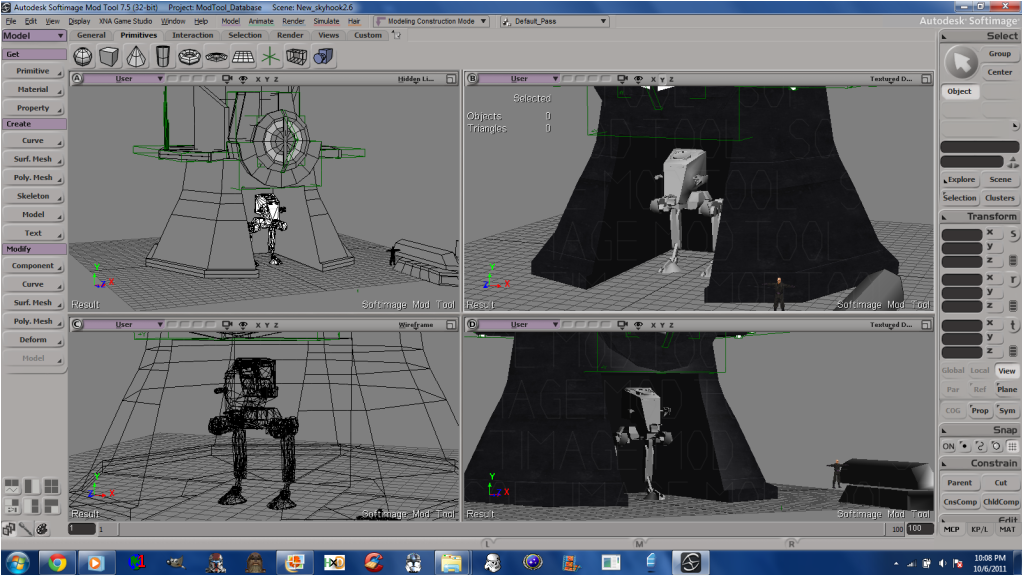Maximize viewport D with its corner icon
1023x576 pixels.
[x=926, y=325]
